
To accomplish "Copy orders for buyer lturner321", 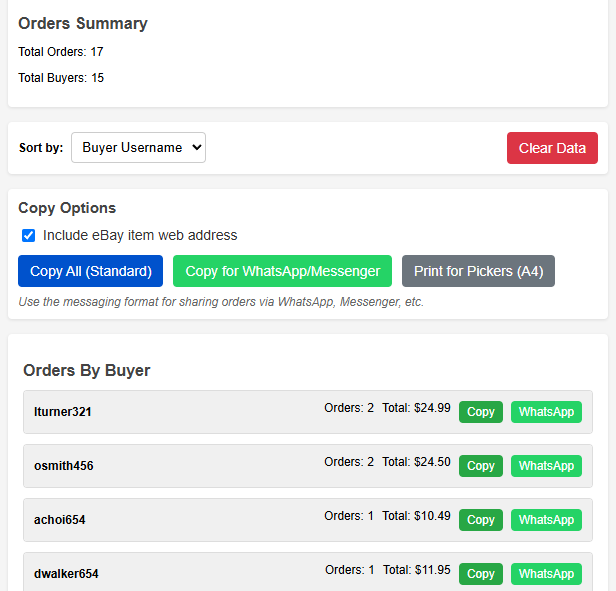I will pos(480,412).
